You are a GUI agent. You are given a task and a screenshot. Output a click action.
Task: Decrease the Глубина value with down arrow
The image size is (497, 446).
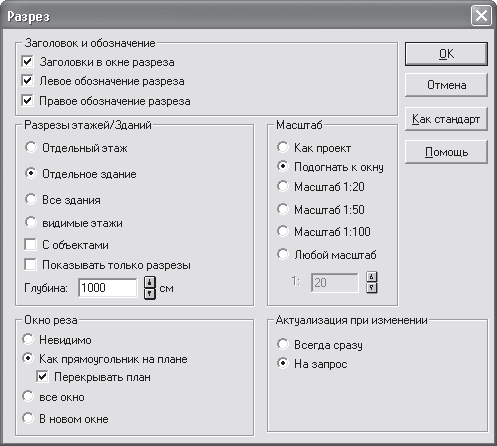click(x=150, y=294)
